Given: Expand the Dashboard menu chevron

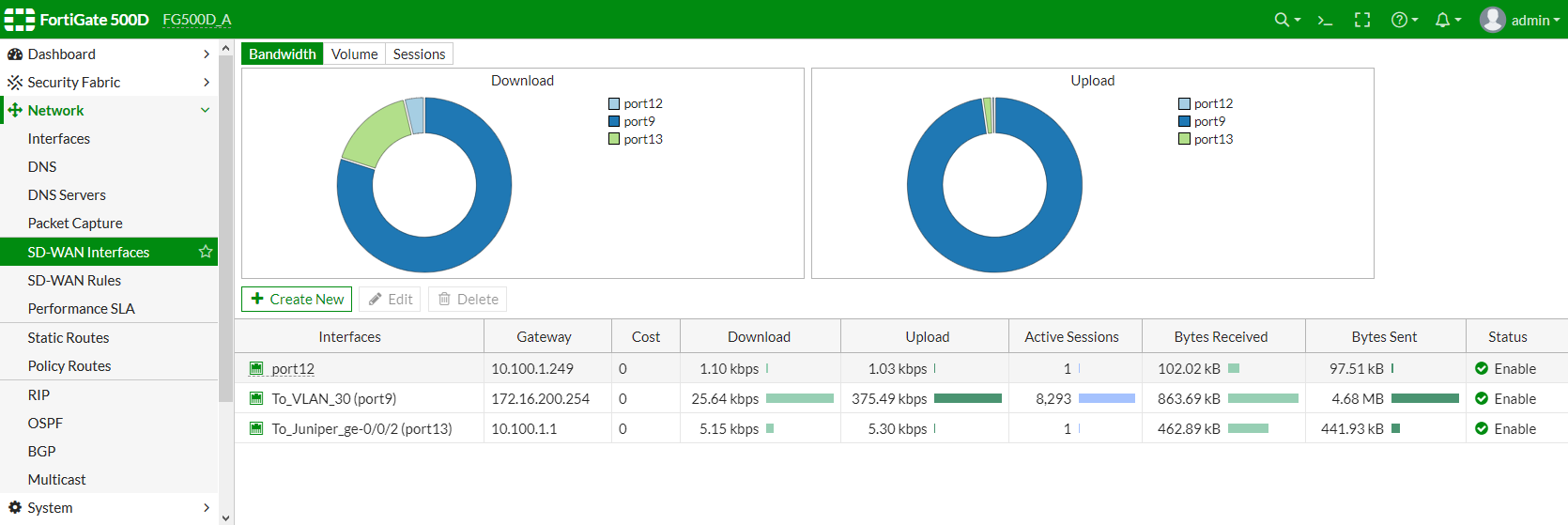Looking at the screenshot, I should click(x=207, y=54).
